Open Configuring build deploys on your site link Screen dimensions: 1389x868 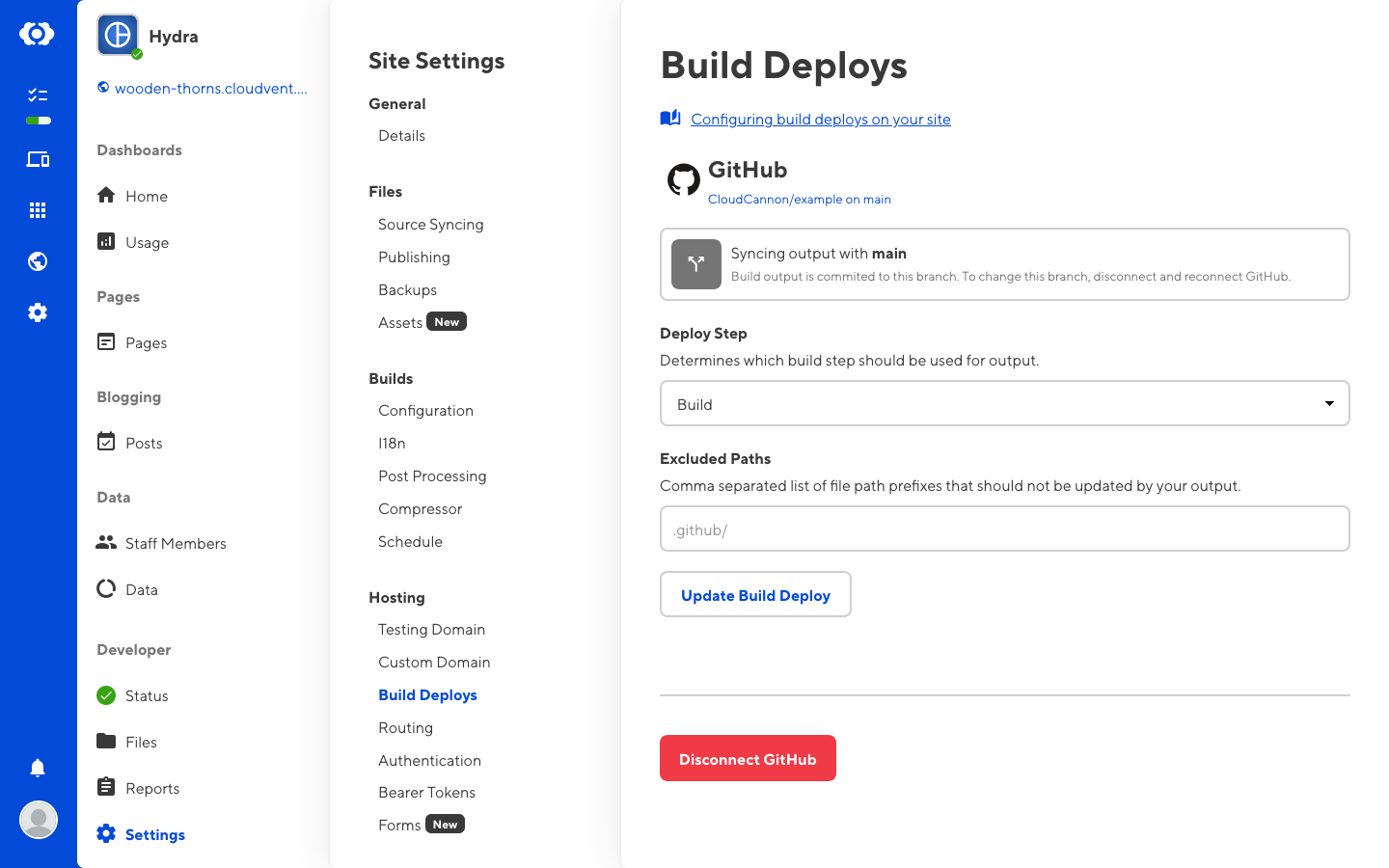pyautogui.click(x=821, y=119)
